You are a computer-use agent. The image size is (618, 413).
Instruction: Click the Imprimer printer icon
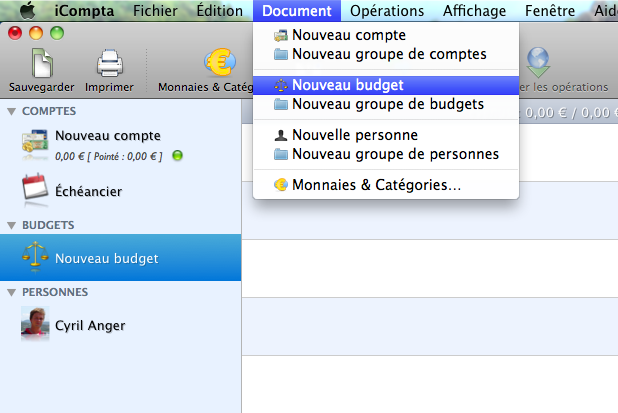[110, 63]
